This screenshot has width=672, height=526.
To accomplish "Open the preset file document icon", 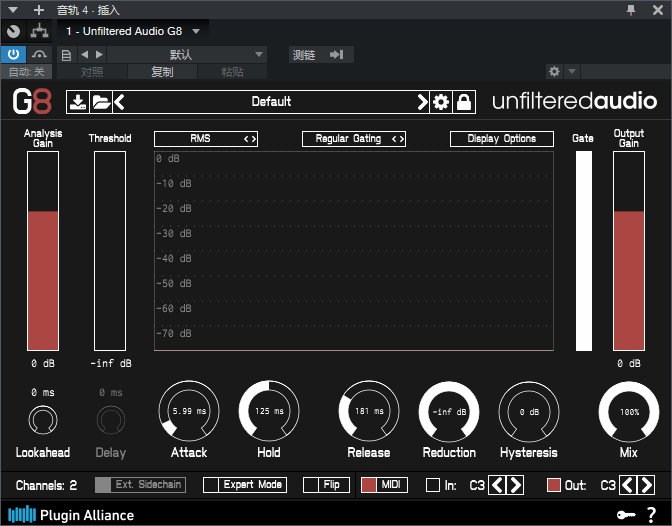I will pos(66,55).
